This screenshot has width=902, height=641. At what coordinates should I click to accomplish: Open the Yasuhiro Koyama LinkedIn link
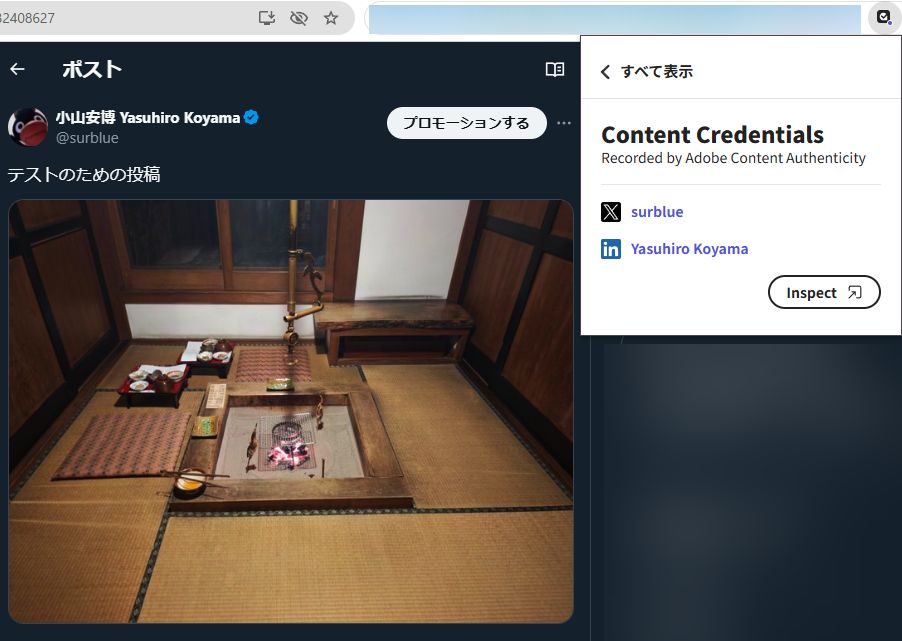click(689, 248)
